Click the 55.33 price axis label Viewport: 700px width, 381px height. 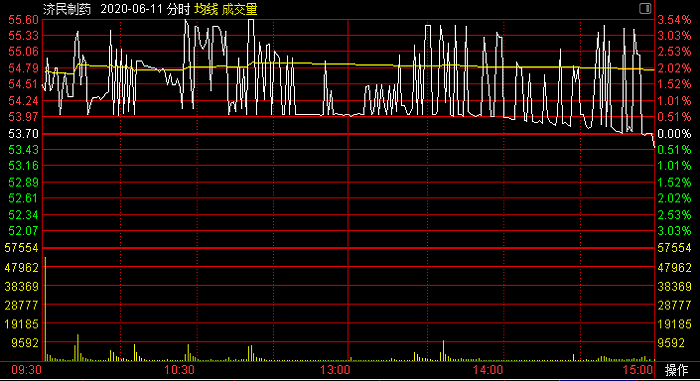pos(24,36)
